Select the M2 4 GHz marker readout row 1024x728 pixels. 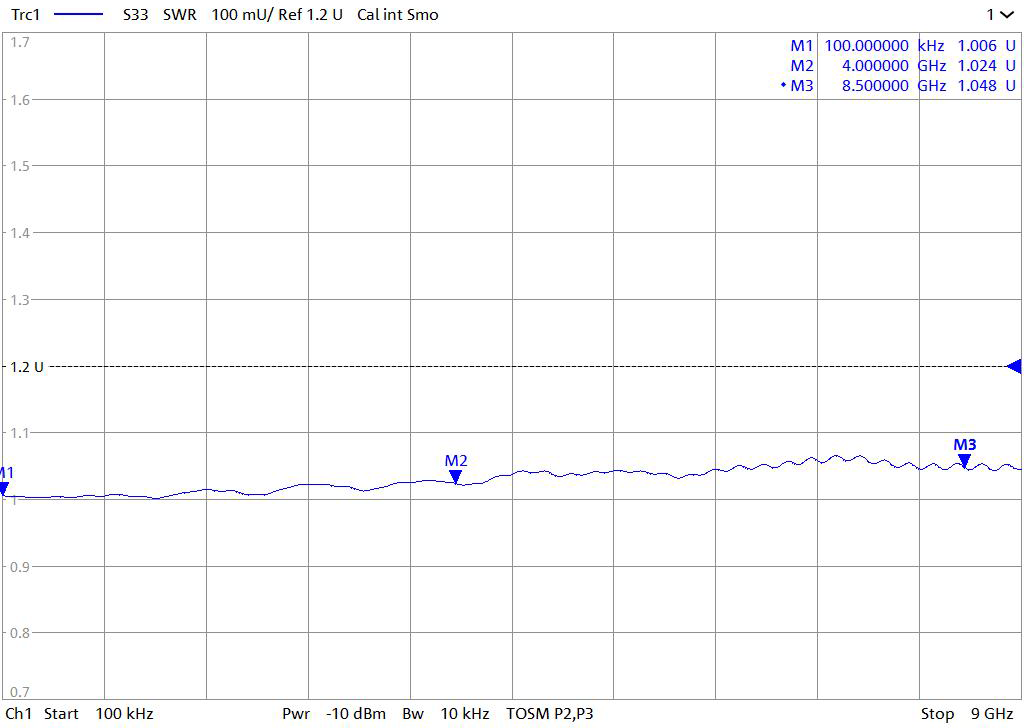(902, 66)
